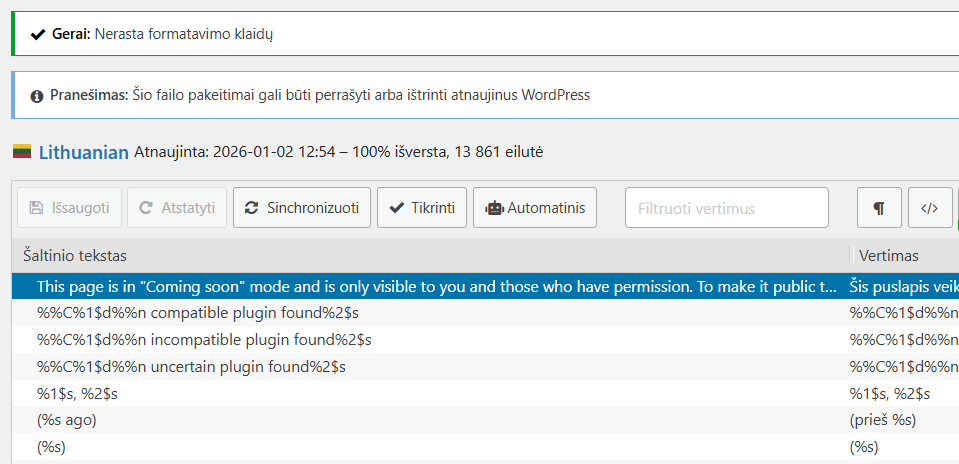
Task: Toggle code view button
Action: click(929, 208)
